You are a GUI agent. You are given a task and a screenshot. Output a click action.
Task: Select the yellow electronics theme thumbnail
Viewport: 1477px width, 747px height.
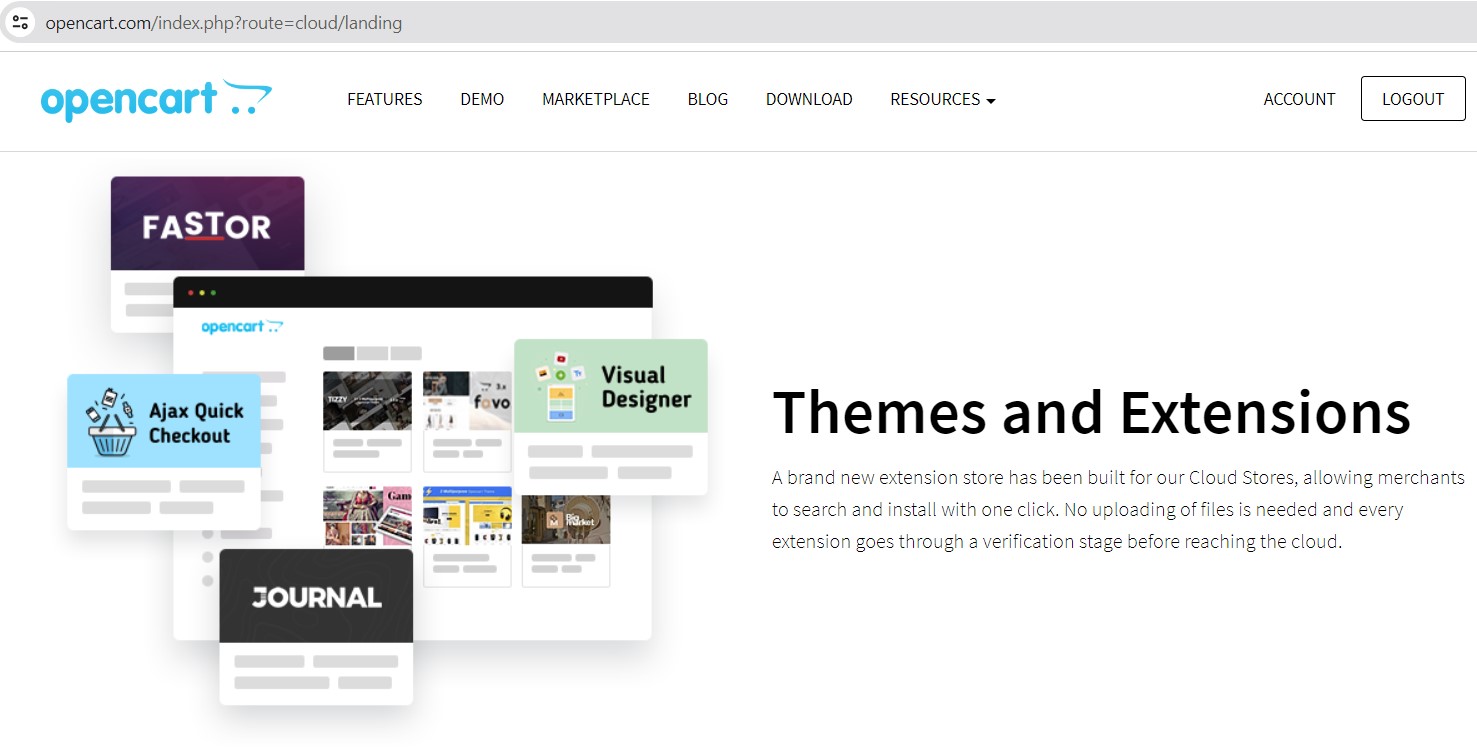(x=467, y=516)
